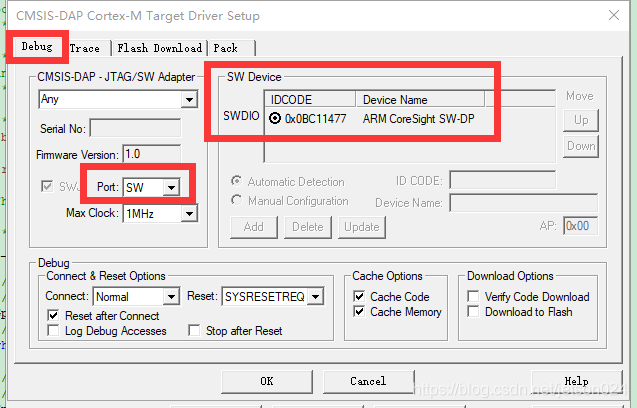Click the Delete button

pyautogui.click(x=308, y=227)
